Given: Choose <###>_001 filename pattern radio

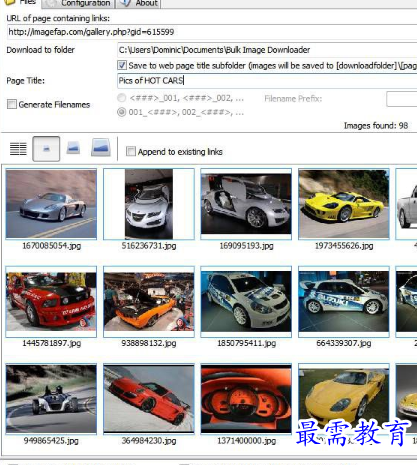Looking at the screenshot, I should 122,98.
